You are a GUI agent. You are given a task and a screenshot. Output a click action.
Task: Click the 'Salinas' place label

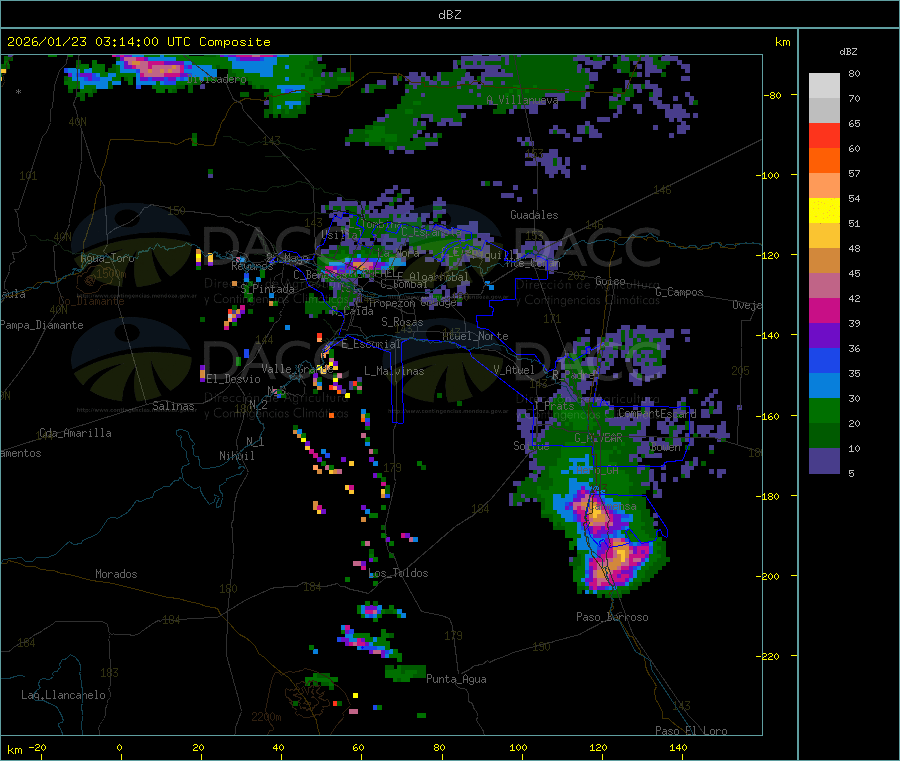pos(173,406)
